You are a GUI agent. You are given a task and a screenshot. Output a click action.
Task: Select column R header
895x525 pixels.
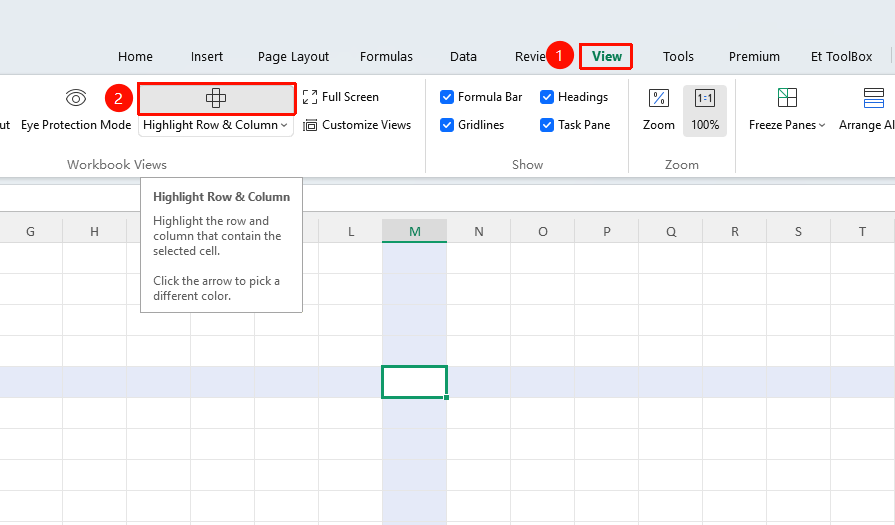[735, 231]
